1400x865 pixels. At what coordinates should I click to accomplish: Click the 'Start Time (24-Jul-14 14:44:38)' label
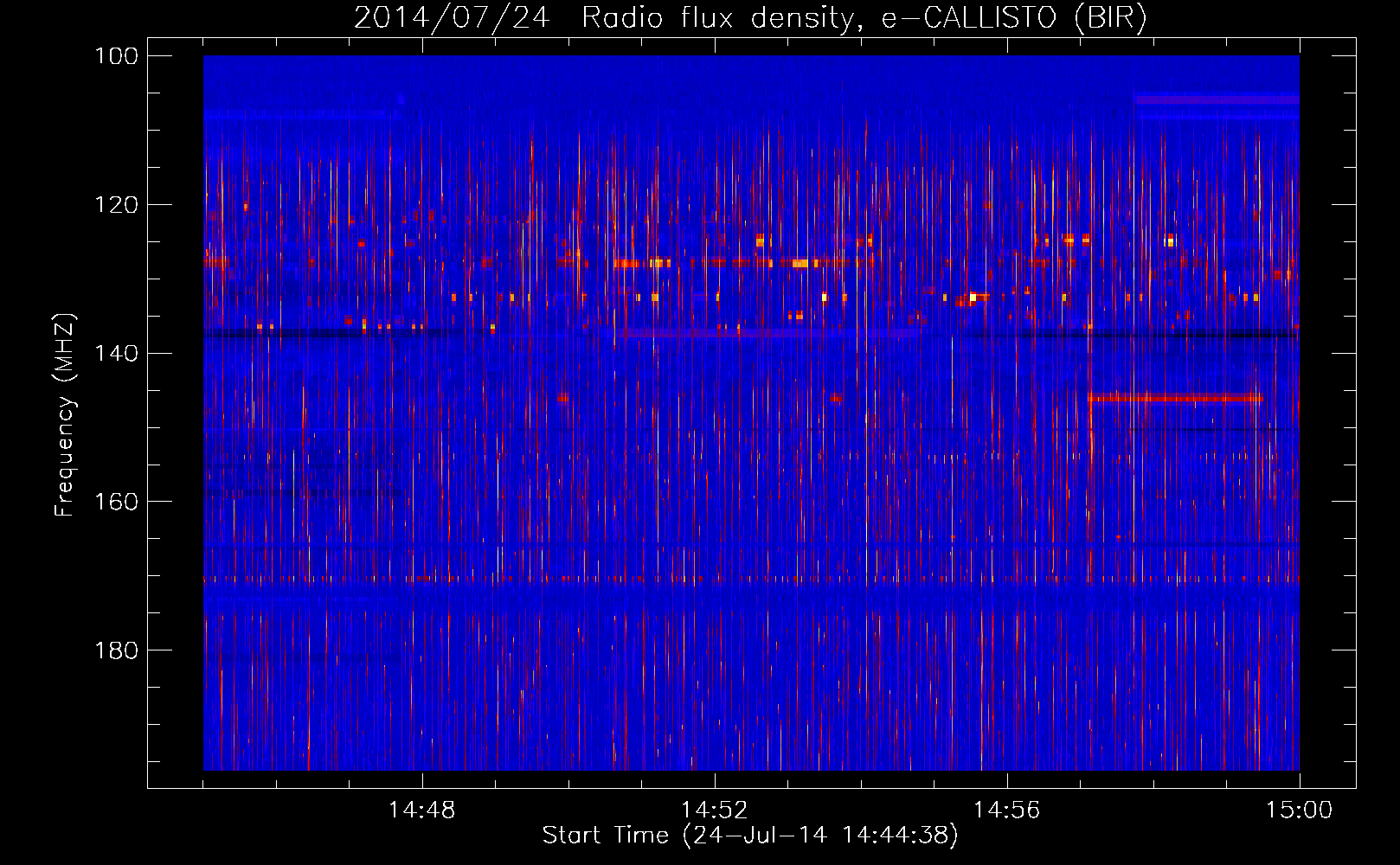(x=750, y=836)
